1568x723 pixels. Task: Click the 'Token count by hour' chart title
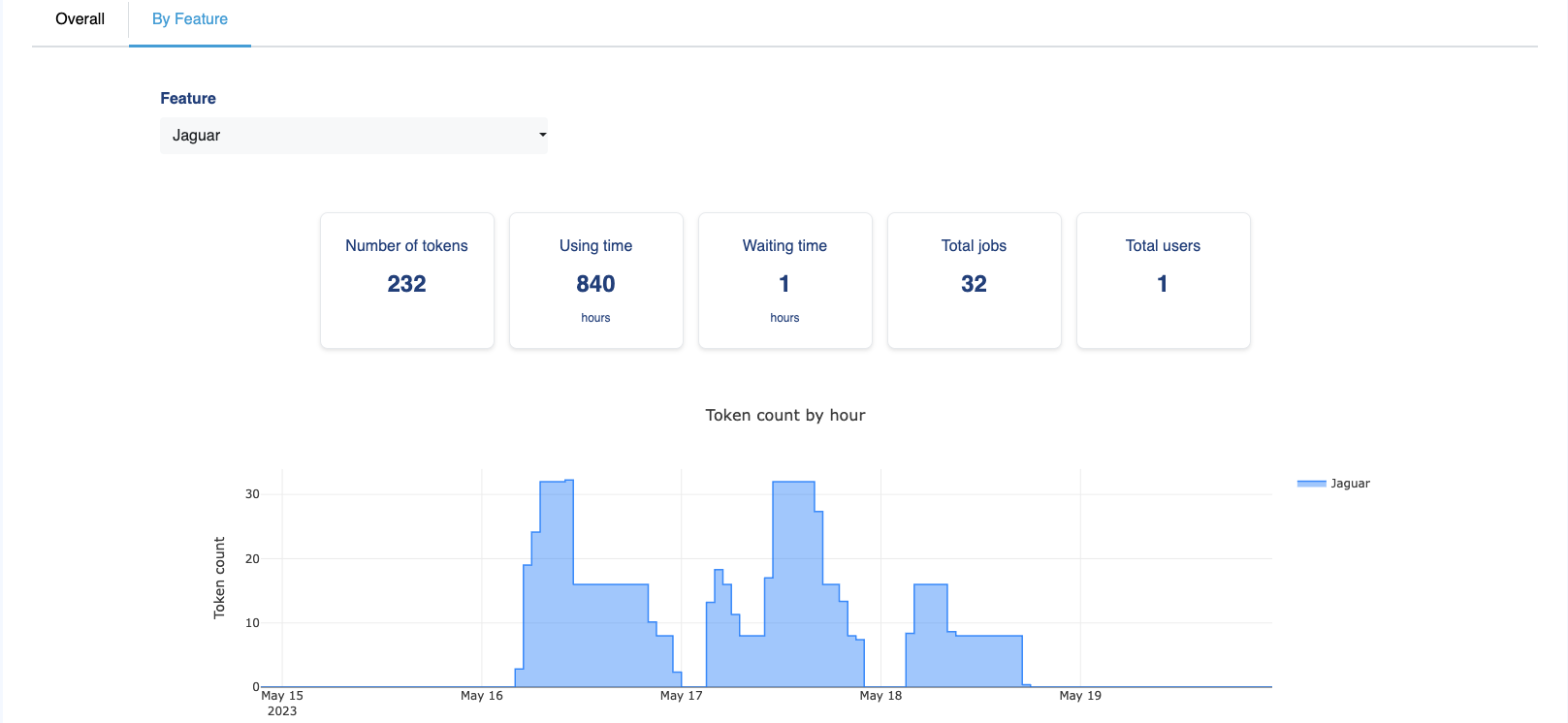point(785,416)
